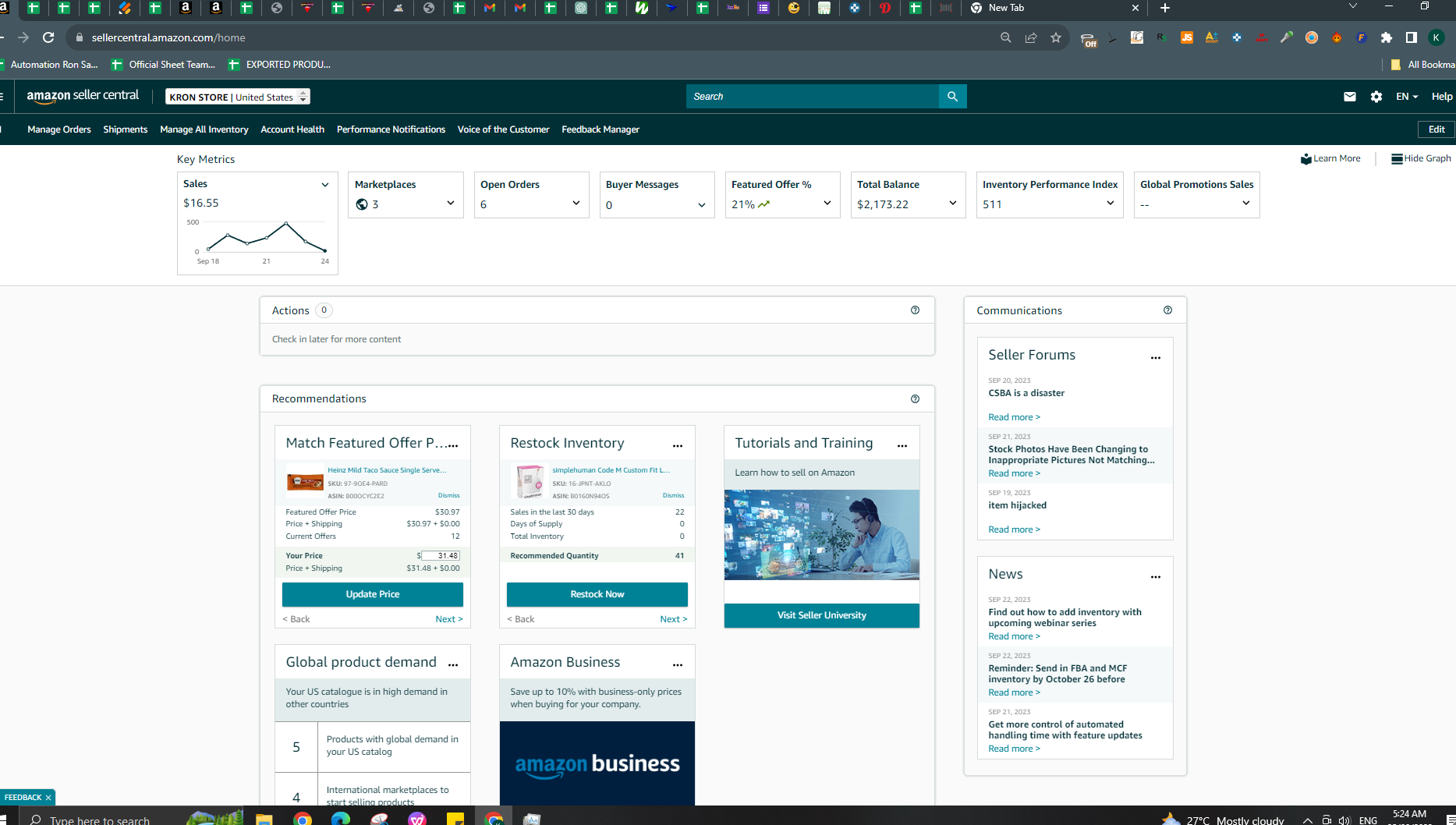Open the EN language dropdown
Screen dimensions: 1456x825
pos(1407,97)
